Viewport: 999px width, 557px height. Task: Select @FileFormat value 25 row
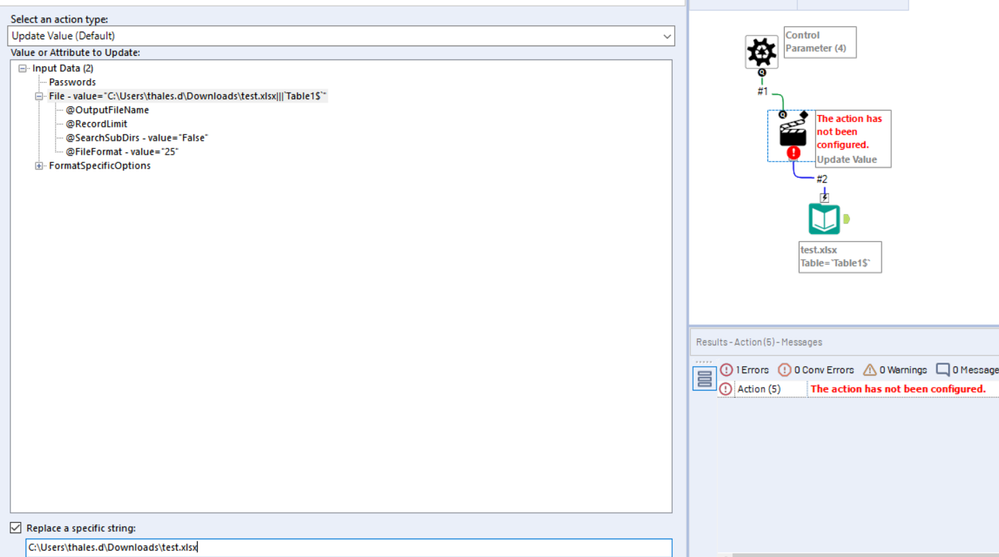[x=122, y=152]
